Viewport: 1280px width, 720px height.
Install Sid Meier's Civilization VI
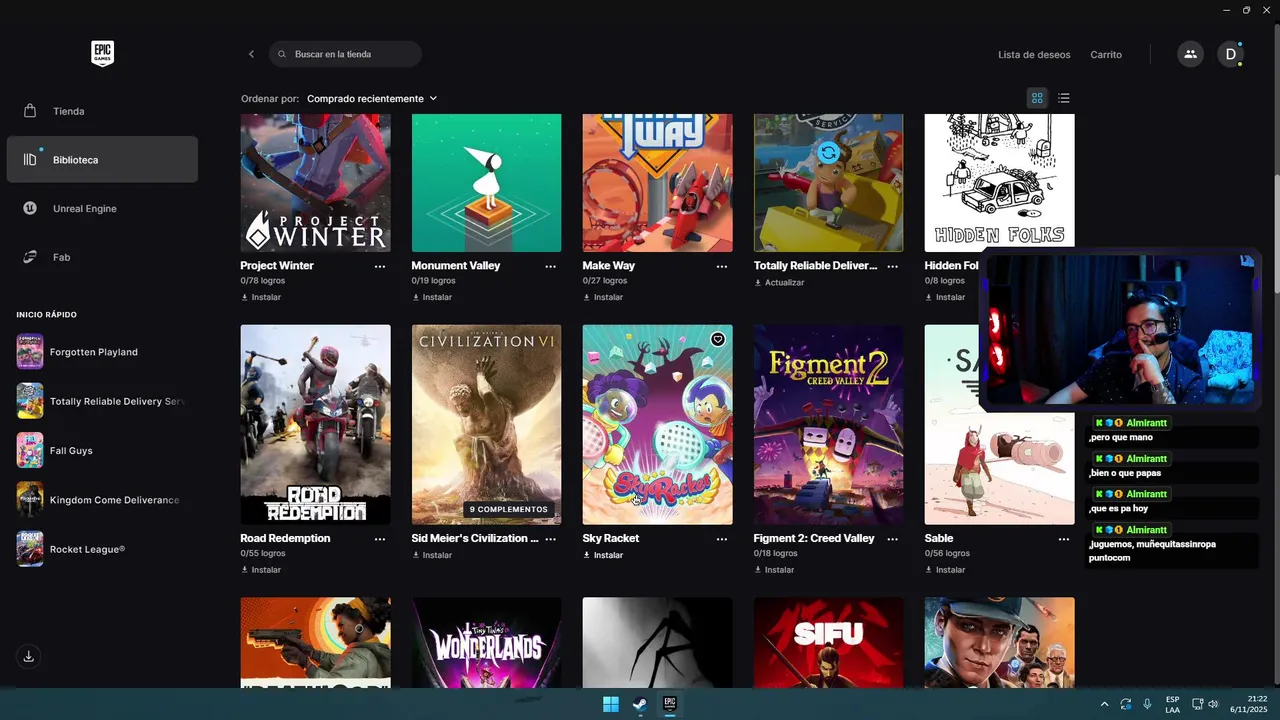pos(432,555)
